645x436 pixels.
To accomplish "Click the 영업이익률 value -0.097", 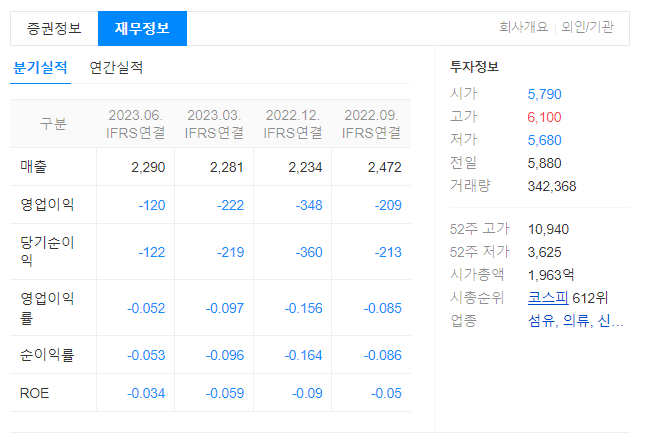I will (225, 308).
